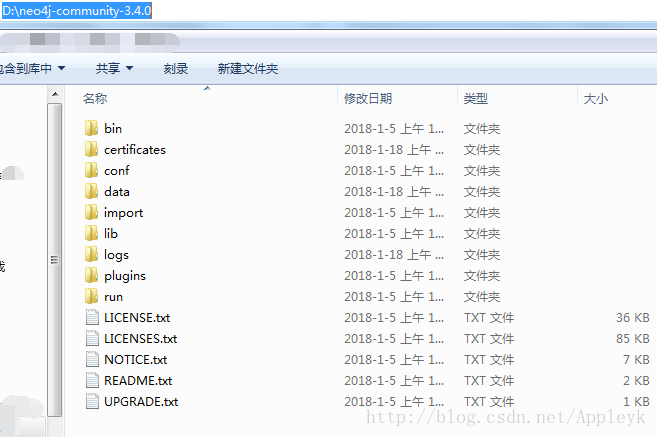Click the navigation pane scroll up arrow
657x437 pixels.
[x=55, y=95]
